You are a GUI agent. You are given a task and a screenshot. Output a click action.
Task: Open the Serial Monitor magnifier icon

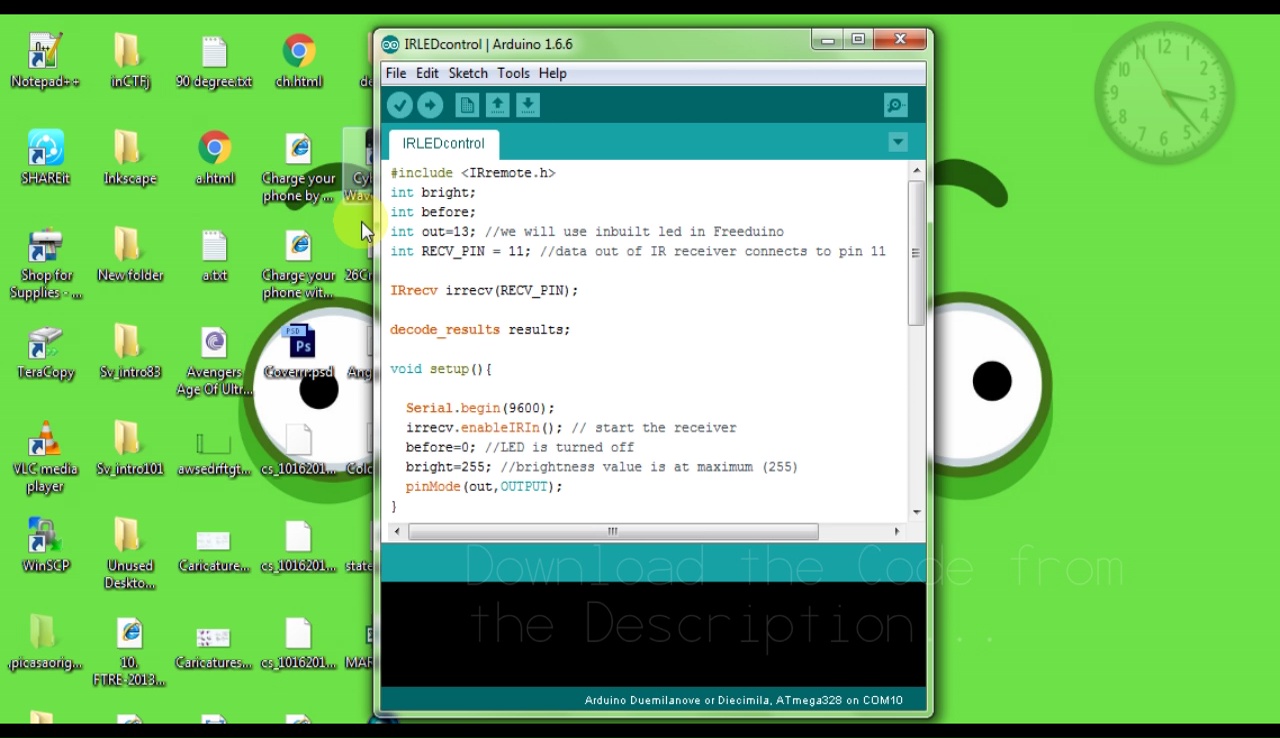click(x=896, y=105)
